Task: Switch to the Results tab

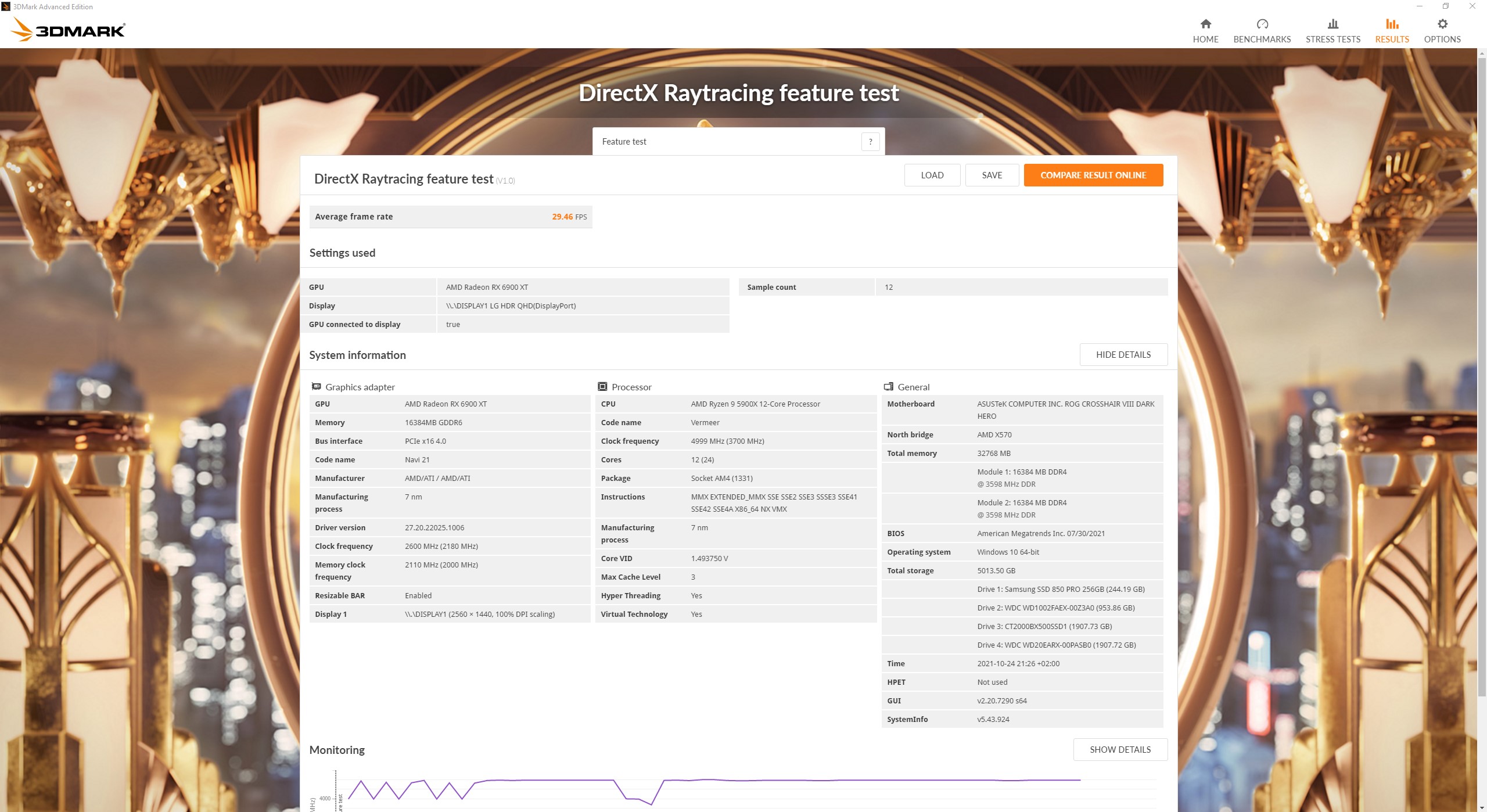Action: coord(1392,31)
